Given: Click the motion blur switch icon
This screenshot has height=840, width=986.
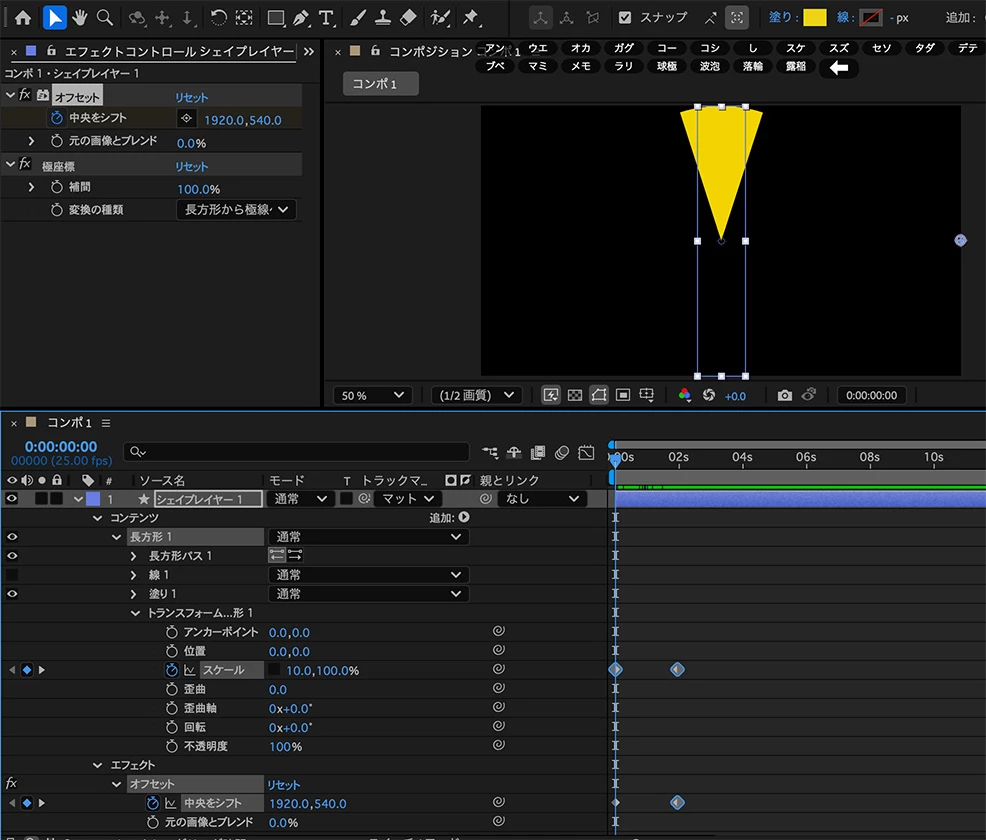Looking at the screenshot, I should [562, 452].
